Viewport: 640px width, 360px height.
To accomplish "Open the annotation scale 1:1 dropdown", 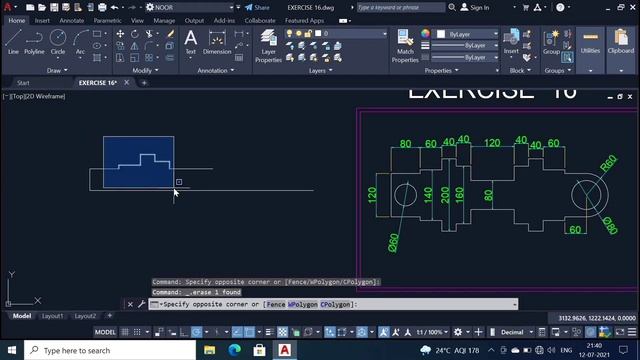I will pos(432,332).
